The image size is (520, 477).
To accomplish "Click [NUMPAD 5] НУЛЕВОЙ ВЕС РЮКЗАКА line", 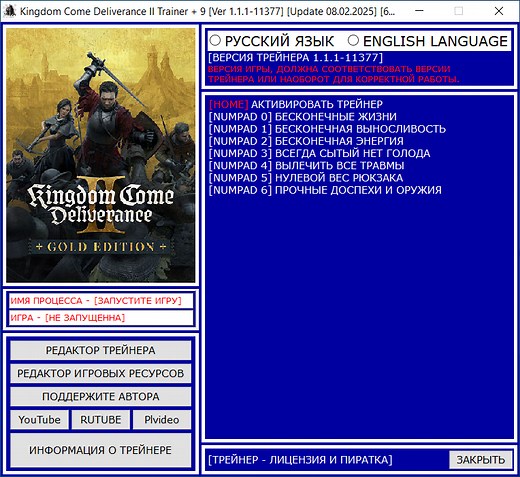I will point(306,178).
